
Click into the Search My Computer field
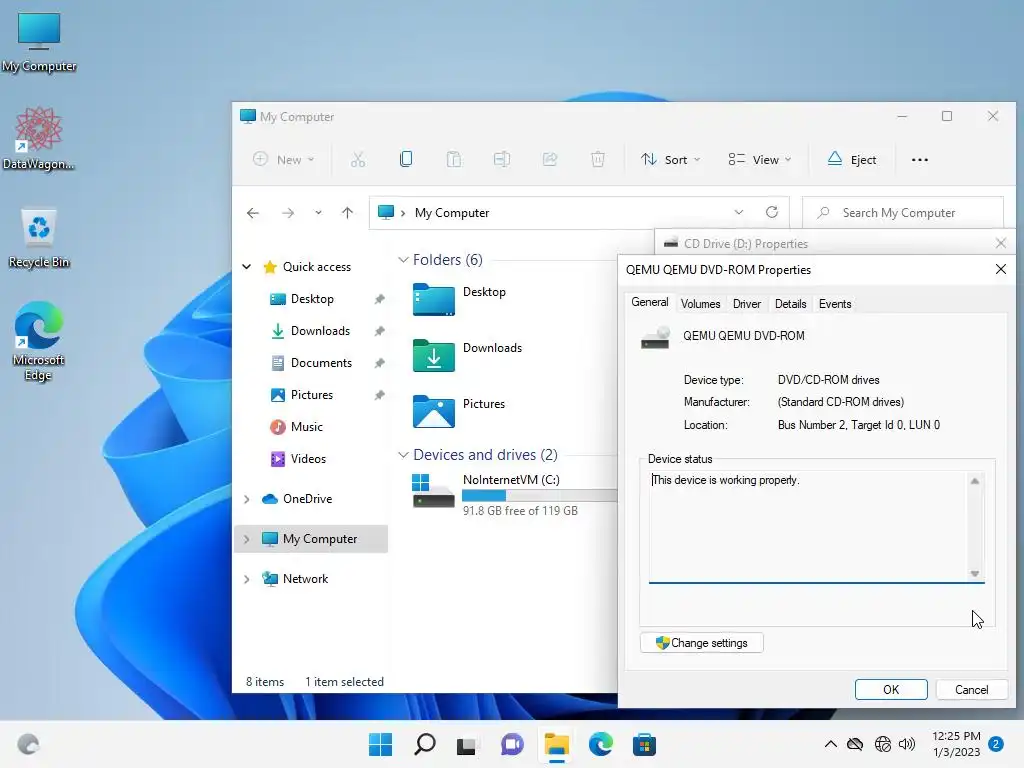[903, 213]
